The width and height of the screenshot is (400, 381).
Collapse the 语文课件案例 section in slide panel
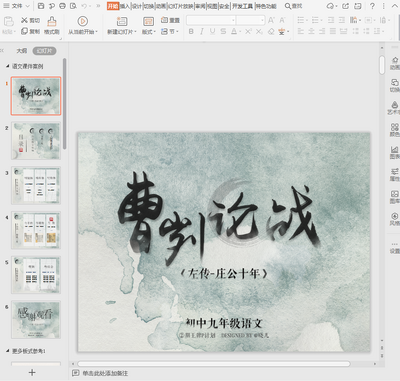[x=7, y=66]
